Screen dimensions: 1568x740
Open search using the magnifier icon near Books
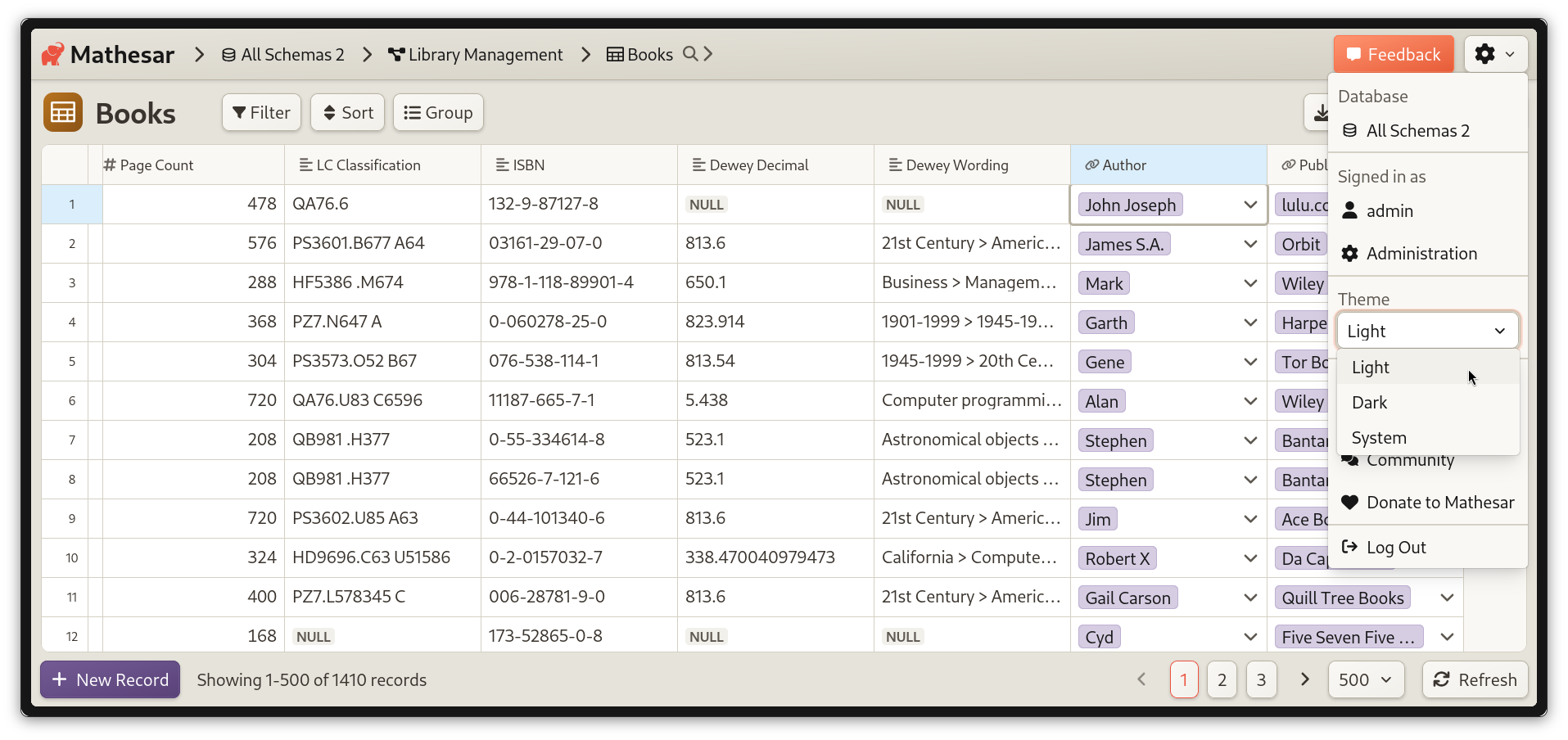click(x=691, y=54)
